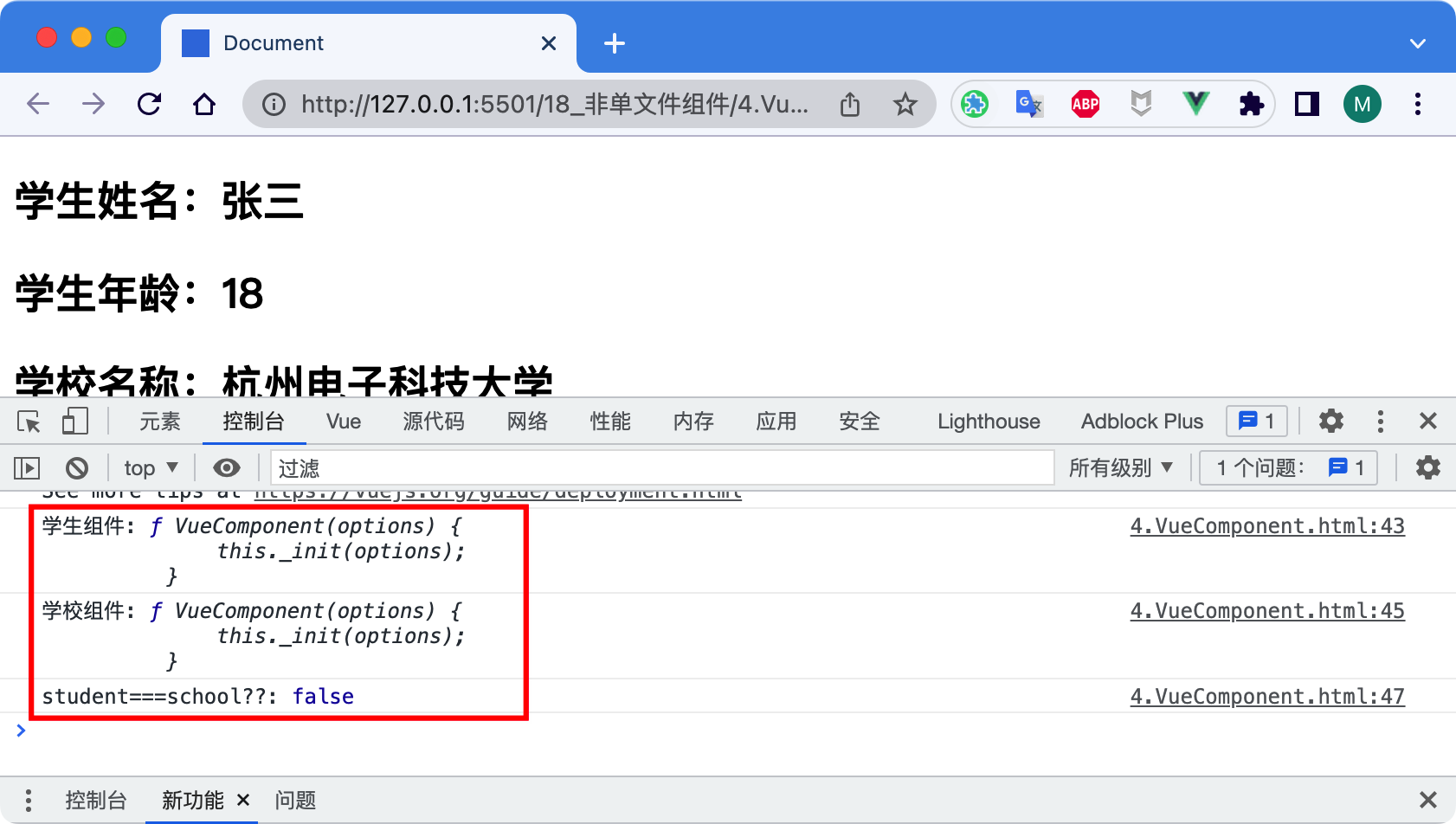Screen dimensions: 1456x824
Task: Open console settings gear
Action: (x=1428, y=468)
